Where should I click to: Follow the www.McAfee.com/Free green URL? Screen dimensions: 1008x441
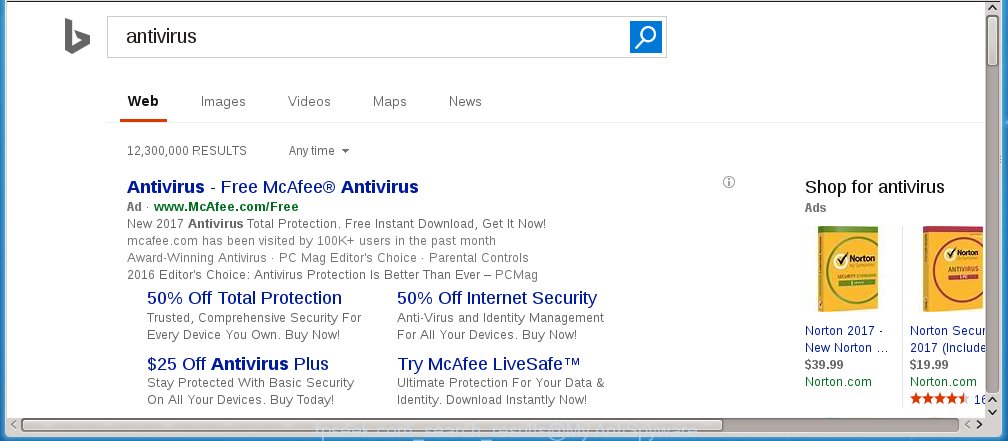pyautogui.click(x=226, y=206)
